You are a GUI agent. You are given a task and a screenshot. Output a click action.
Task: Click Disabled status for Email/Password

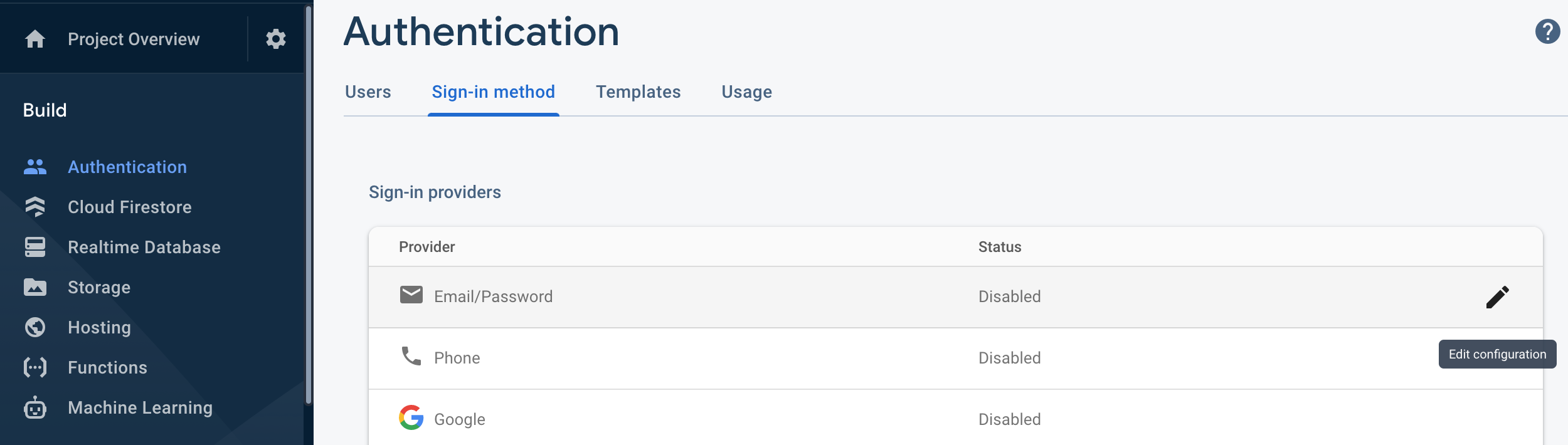pyautogui.click(x=1010, y=296)
